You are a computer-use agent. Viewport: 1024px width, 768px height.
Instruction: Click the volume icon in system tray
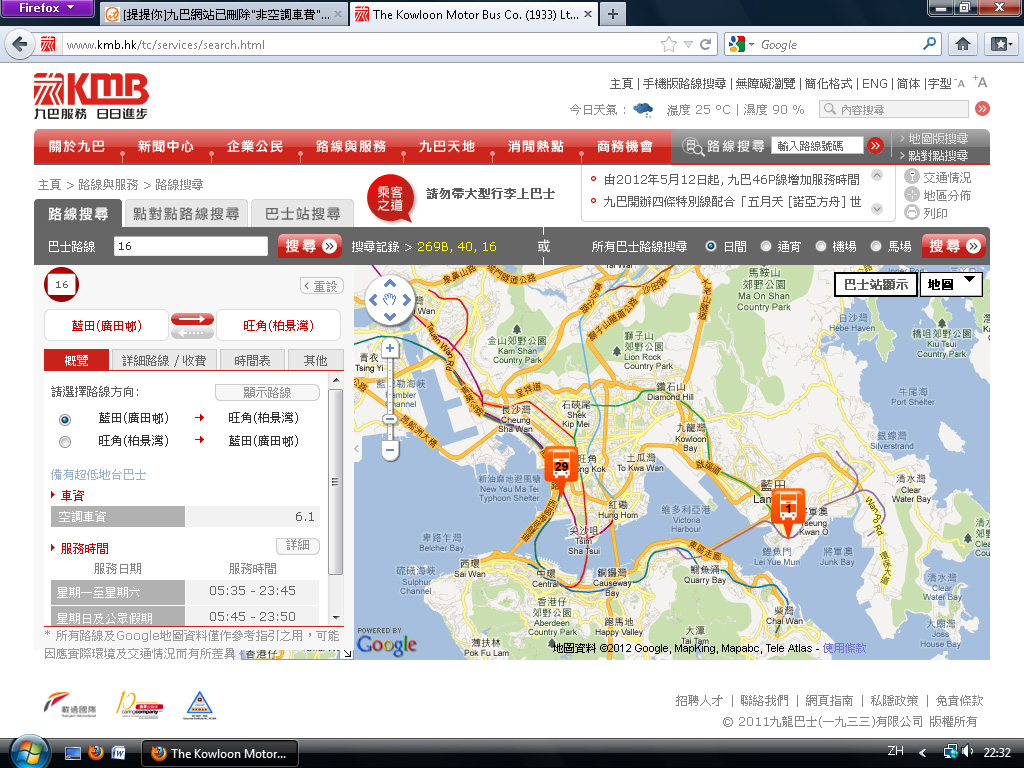pyautogui.click(x=967, y=752)
